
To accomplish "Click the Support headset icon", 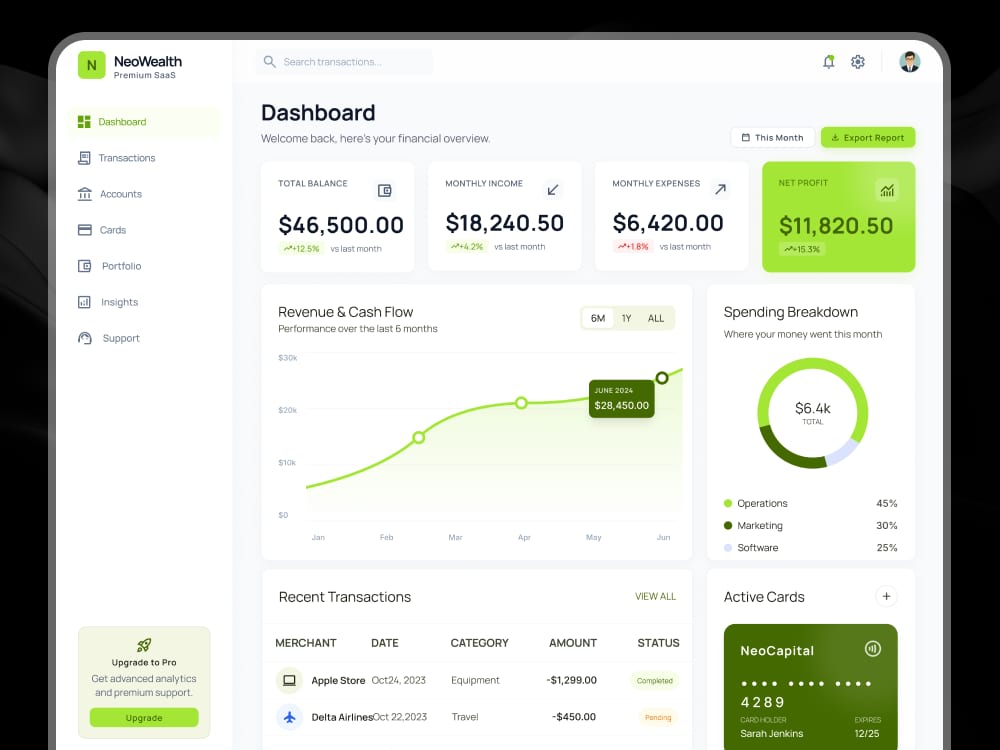I will coord(85,338).
